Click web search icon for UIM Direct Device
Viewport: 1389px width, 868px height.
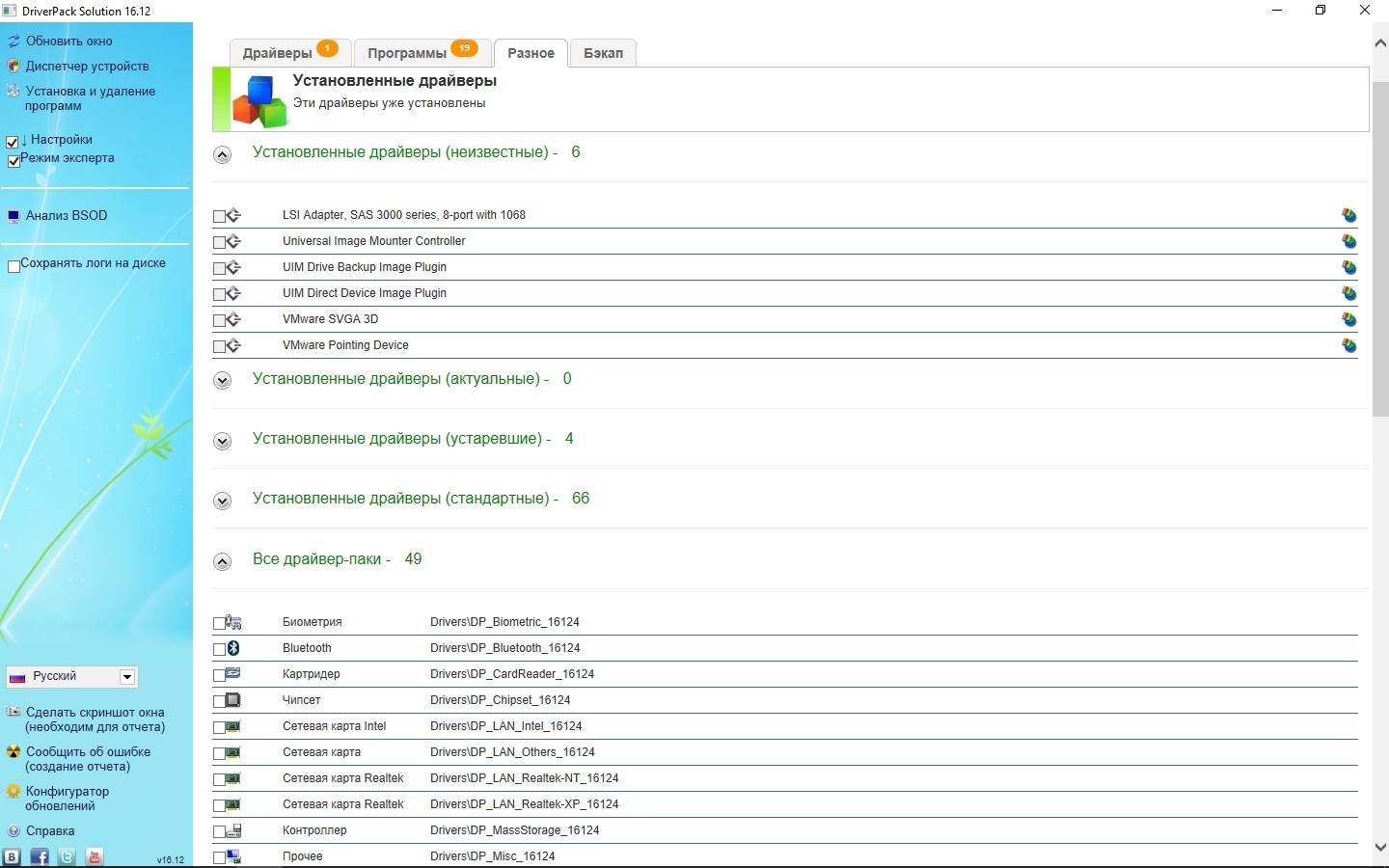(x=1348, y=293)
